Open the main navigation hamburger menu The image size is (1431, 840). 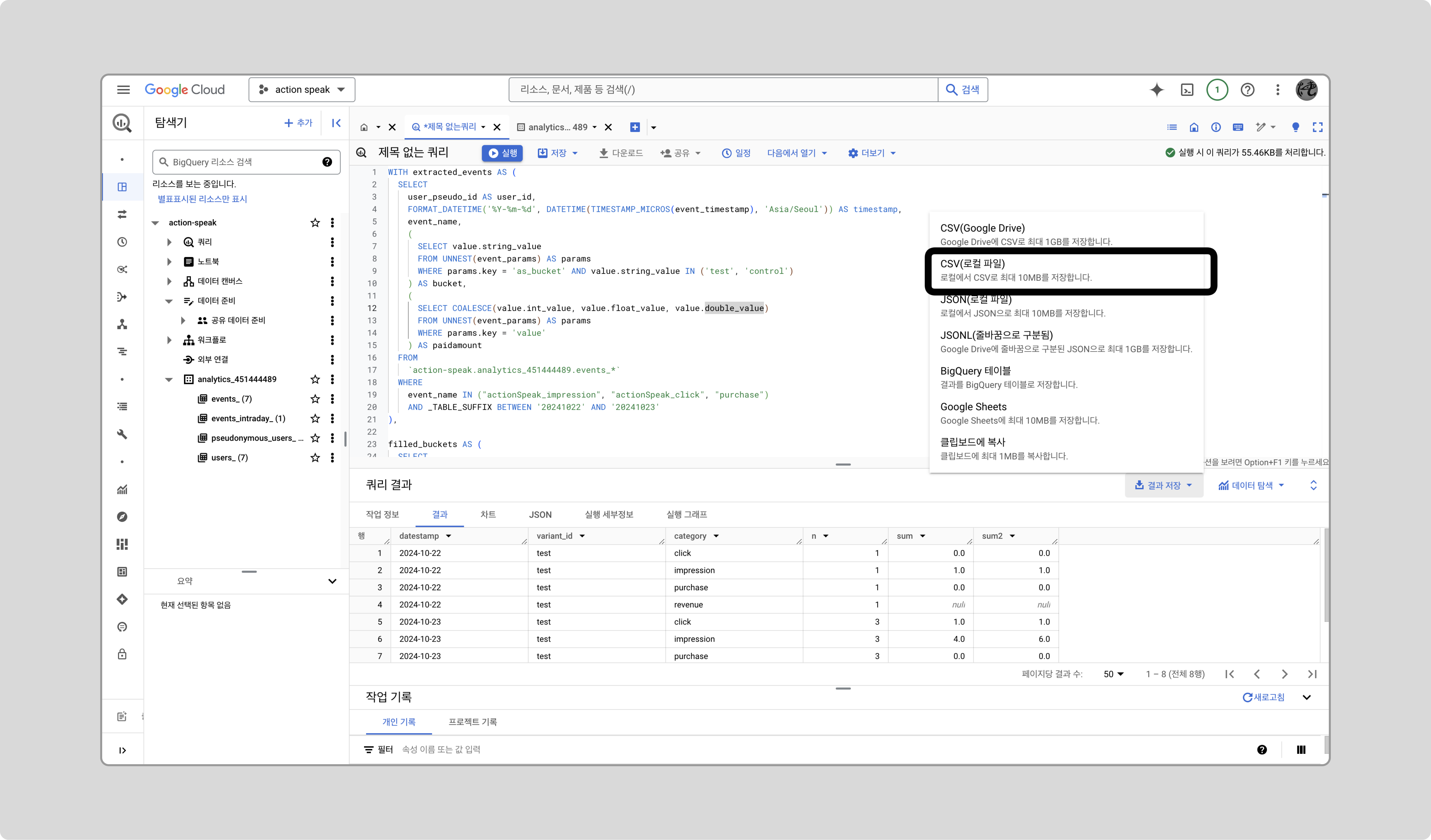pyautogui.click(x=123, y=90)
